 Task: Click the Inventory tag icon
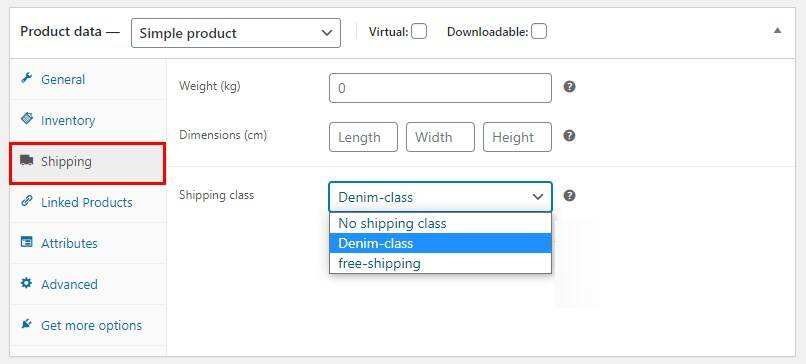point(26,119)
